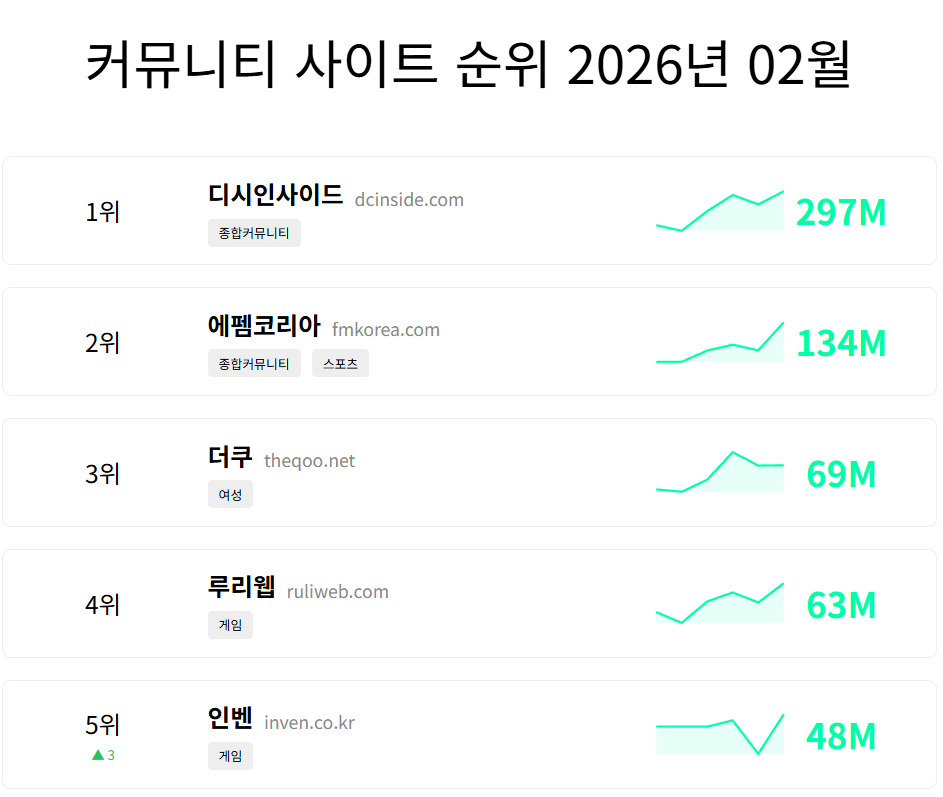Select the 종합커뮤니티 tag under 디시인사이드
This screenshot has width=943, height=797.
tap(254, 232)
